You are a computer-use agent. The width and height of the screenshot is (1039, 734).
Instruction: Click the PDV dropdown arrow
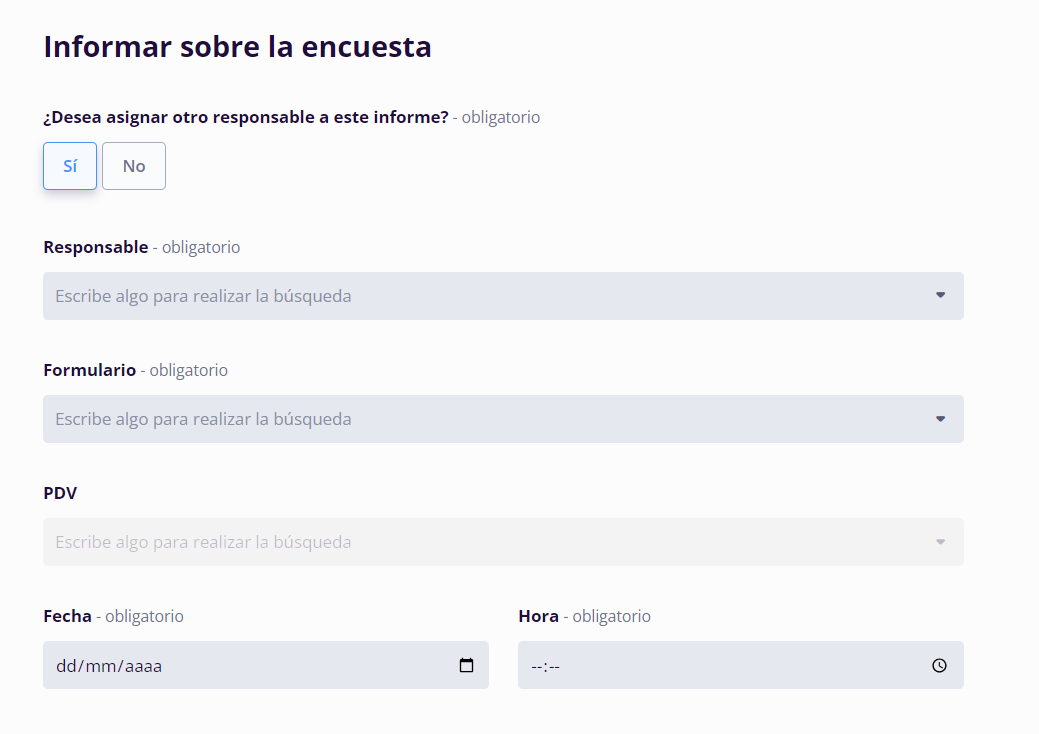pos(940,542)
